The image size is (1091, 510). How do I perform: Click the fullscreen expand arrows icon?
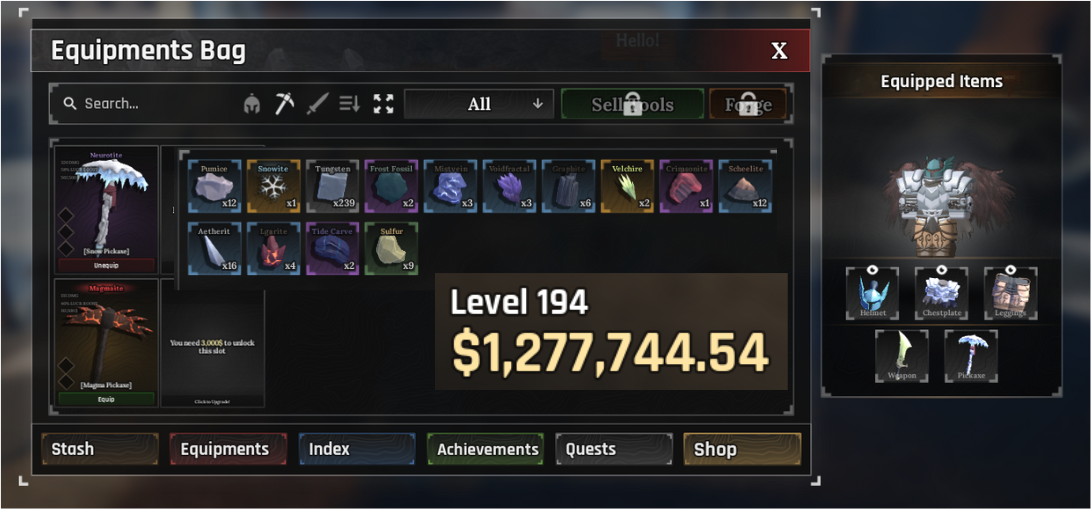point(383,104)
